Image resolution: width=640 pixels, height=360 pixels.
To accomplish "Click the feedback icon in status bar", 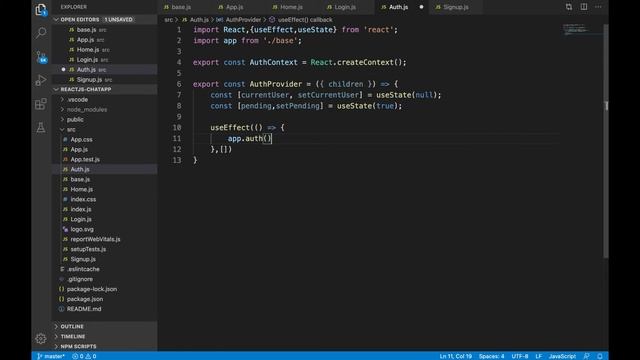I will (x=587, y=356).
